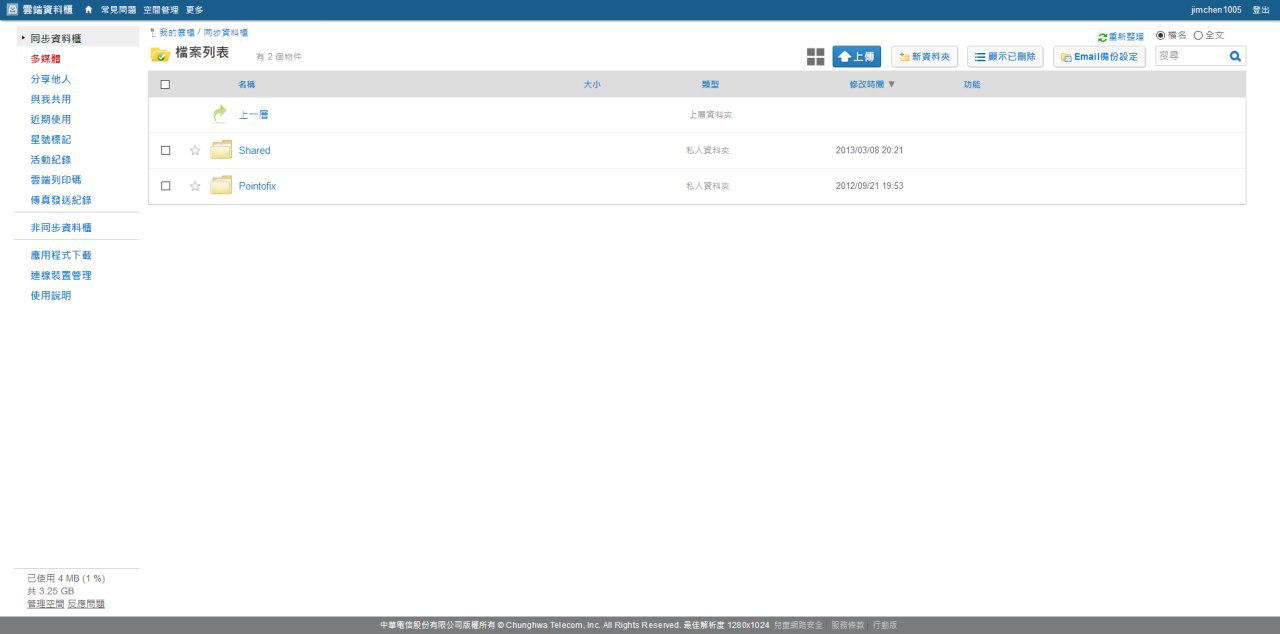Click the home icon in top bar
This screenshot has height=634, width=1280.
(x=88, y=10)
